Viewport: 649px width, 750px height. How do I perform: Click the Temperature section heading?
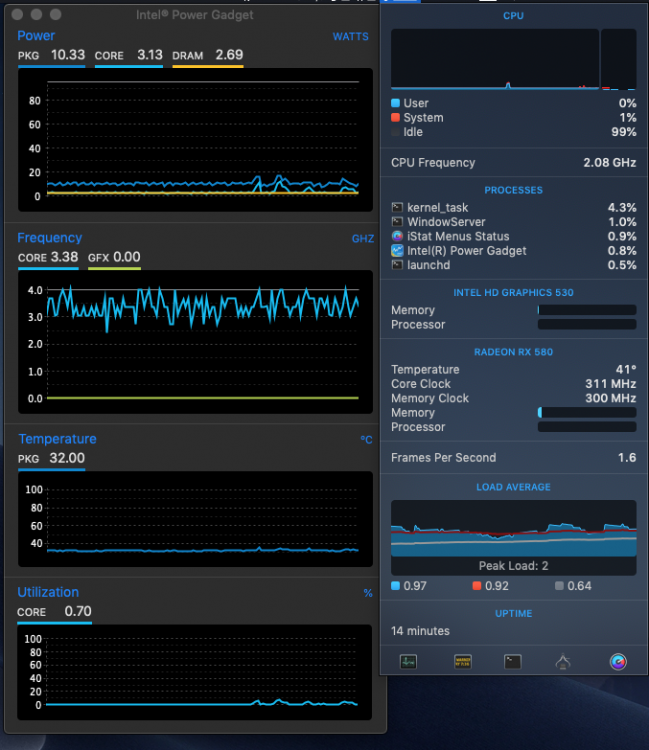tap(57, 439)
